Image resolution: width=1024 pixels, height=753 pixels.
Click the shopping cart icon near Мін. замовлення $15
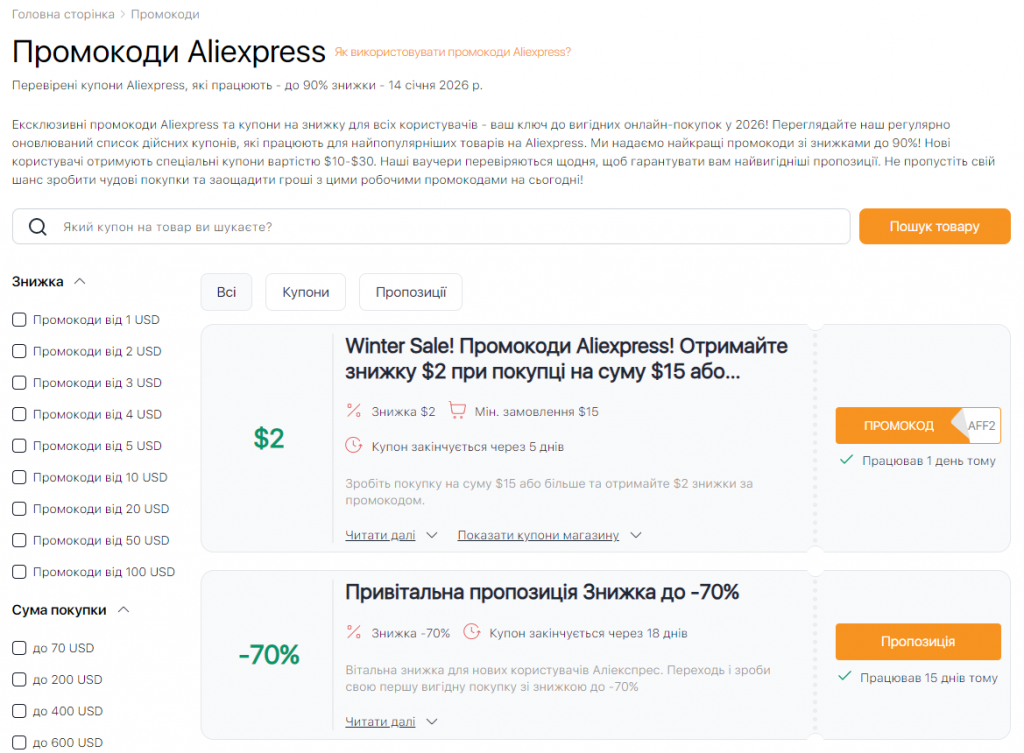click(x=458, y=411)
